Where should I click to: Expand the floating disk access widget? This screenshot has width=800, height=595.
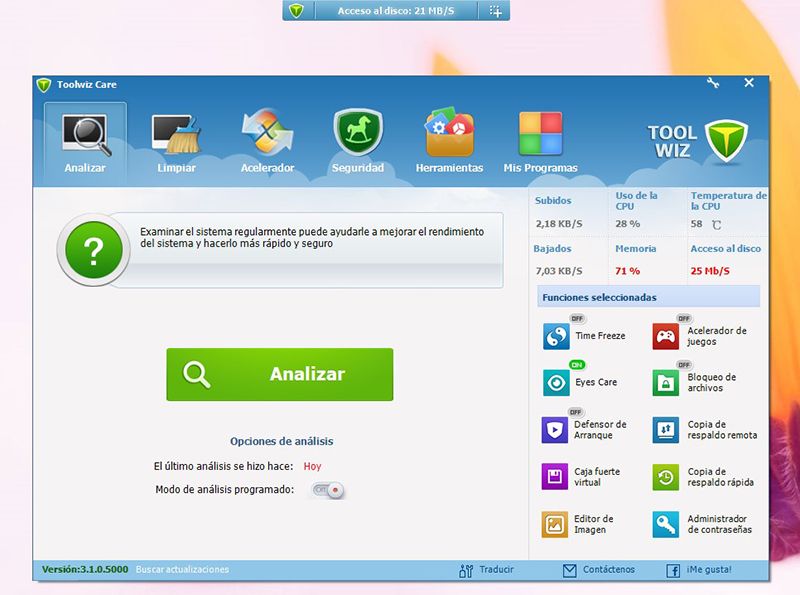494,11
